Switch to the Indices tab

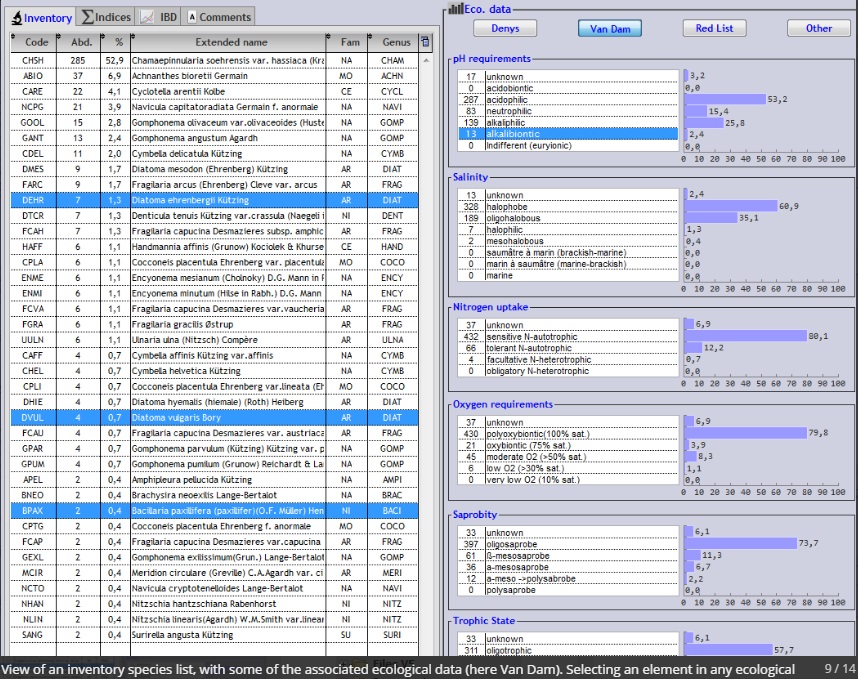point(106,17)
